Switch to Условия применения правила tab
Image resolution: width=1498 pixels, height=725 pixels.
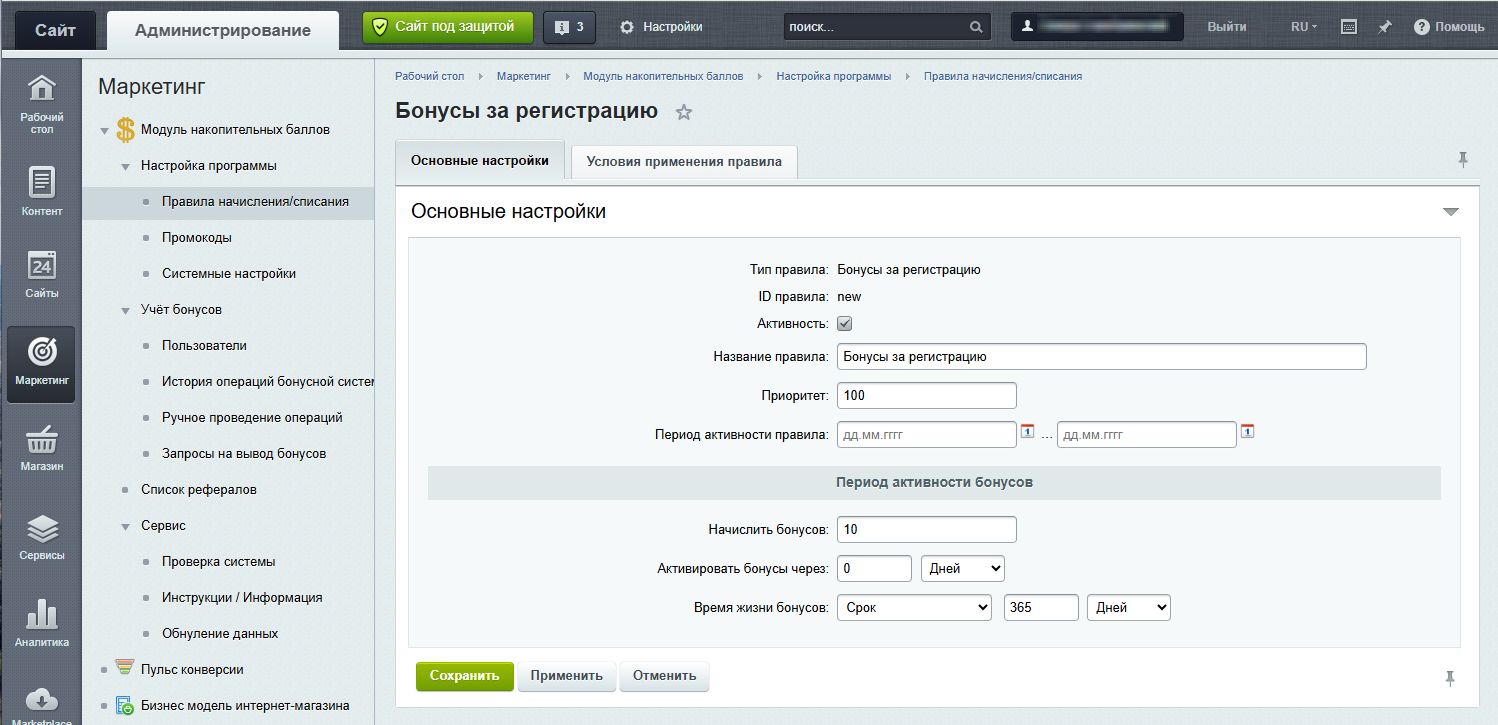click(x=684, y=161)
